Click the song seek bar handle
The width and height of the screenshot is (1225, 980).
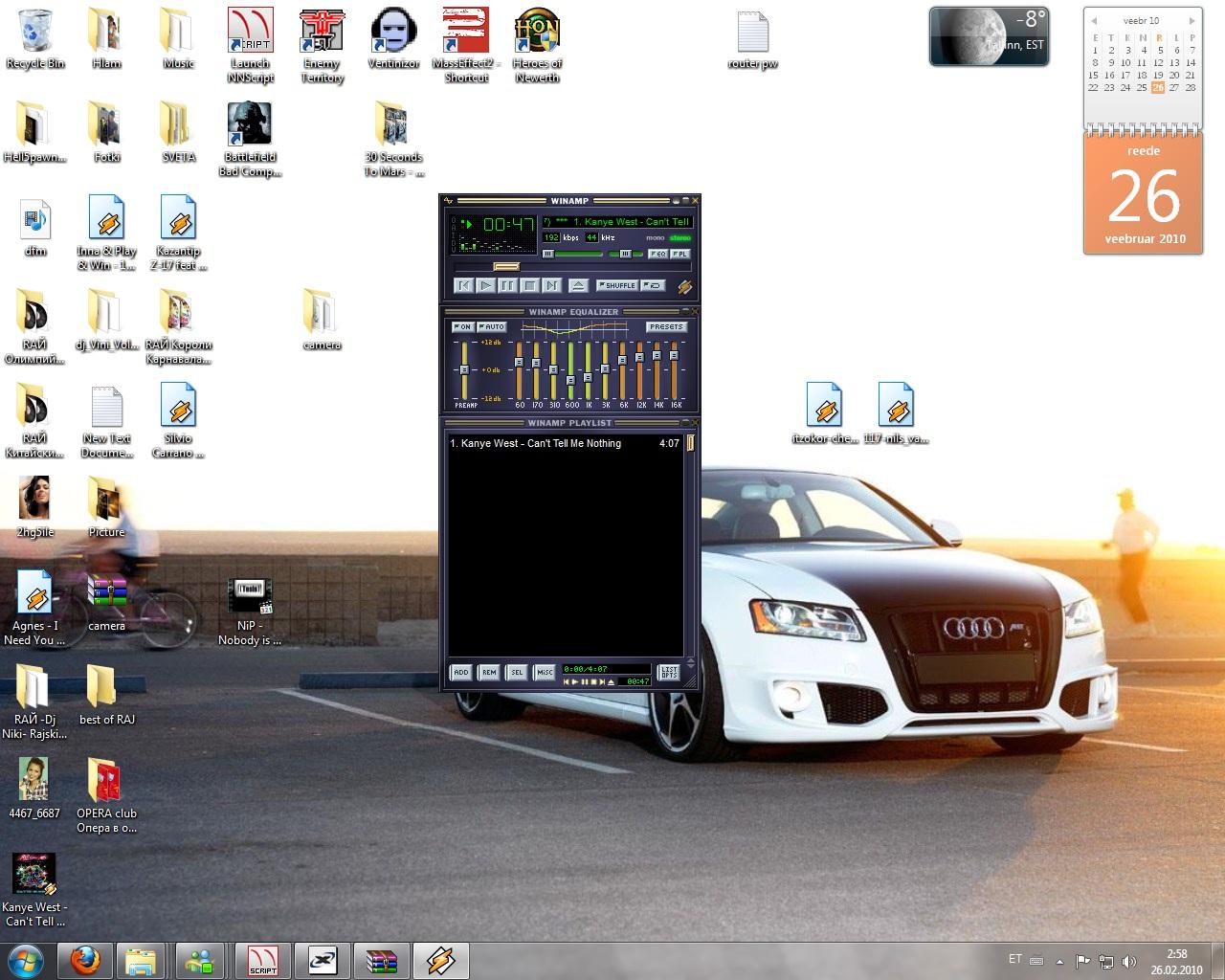click(506, 266)
